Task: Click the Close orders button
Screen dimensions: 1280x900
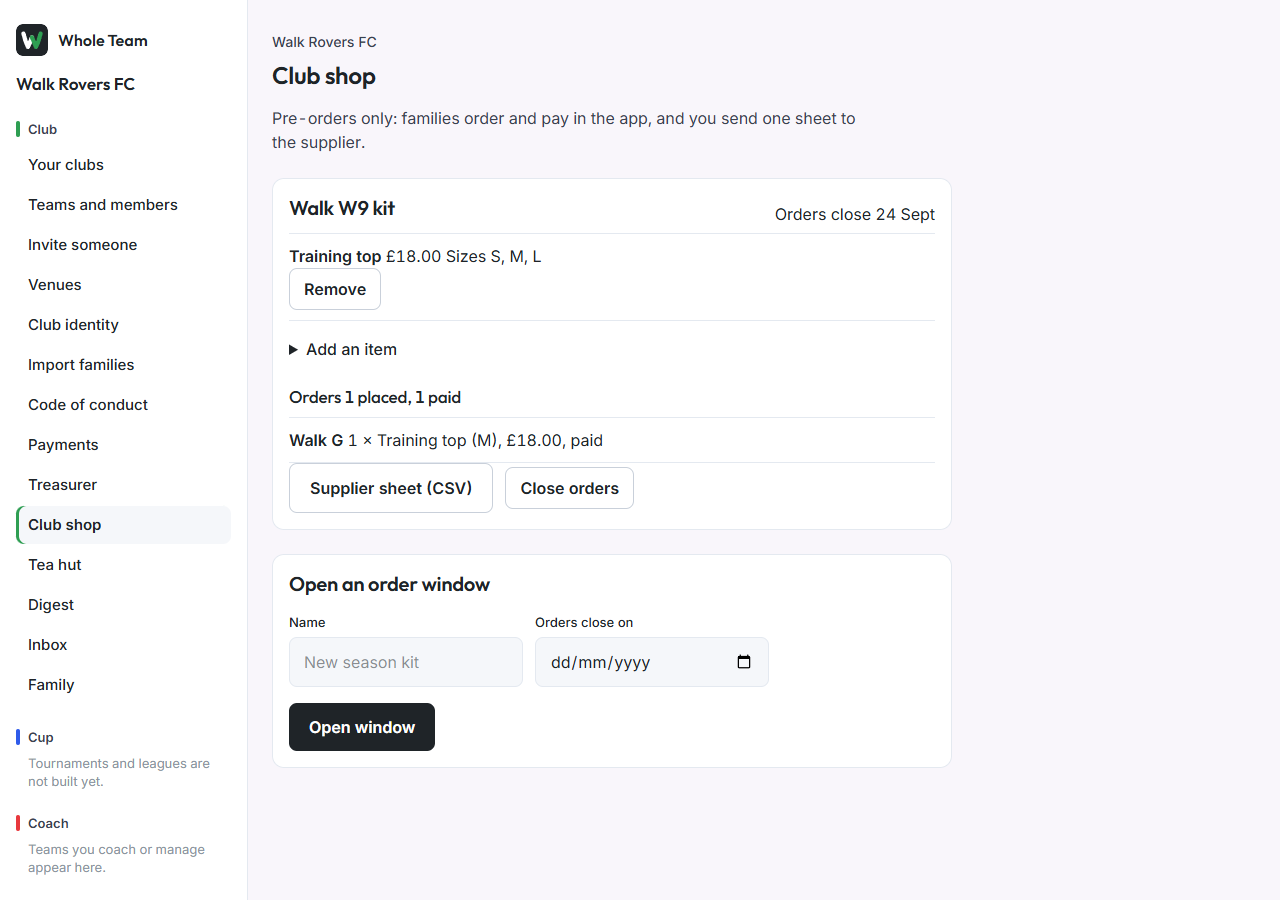Action: pyautogui.click(x=569, y=488)
